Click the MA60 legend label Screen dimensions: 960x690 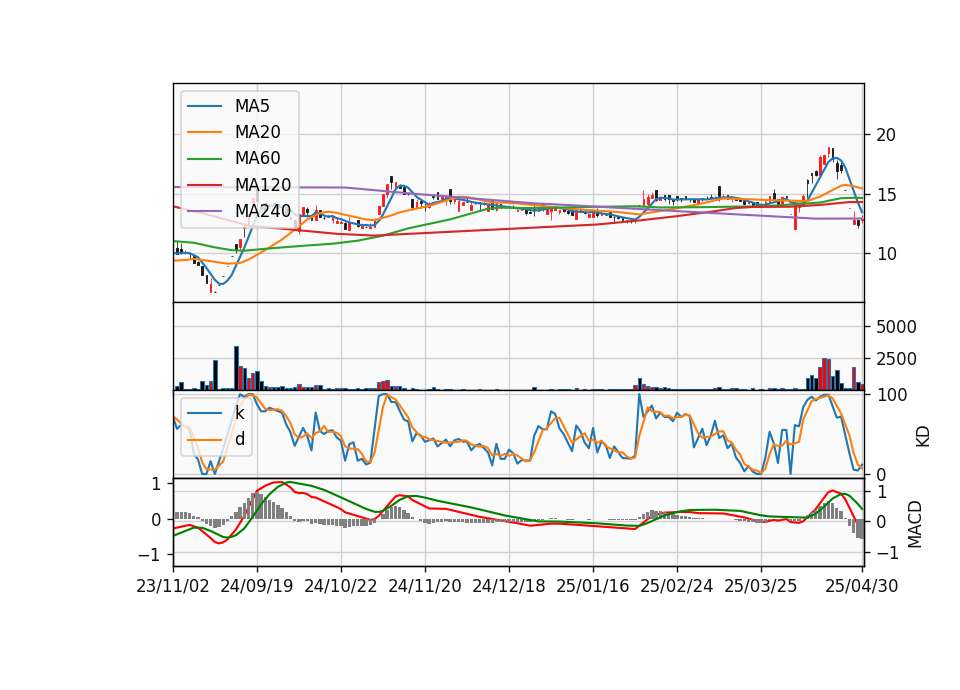pyautogui.click(x=257, y=159)
